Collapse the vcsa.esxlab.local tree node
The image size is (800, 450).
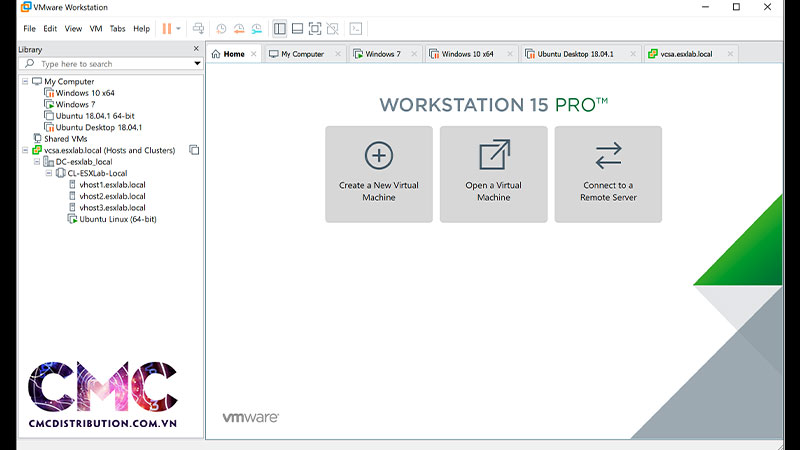(x=25, y=150)
